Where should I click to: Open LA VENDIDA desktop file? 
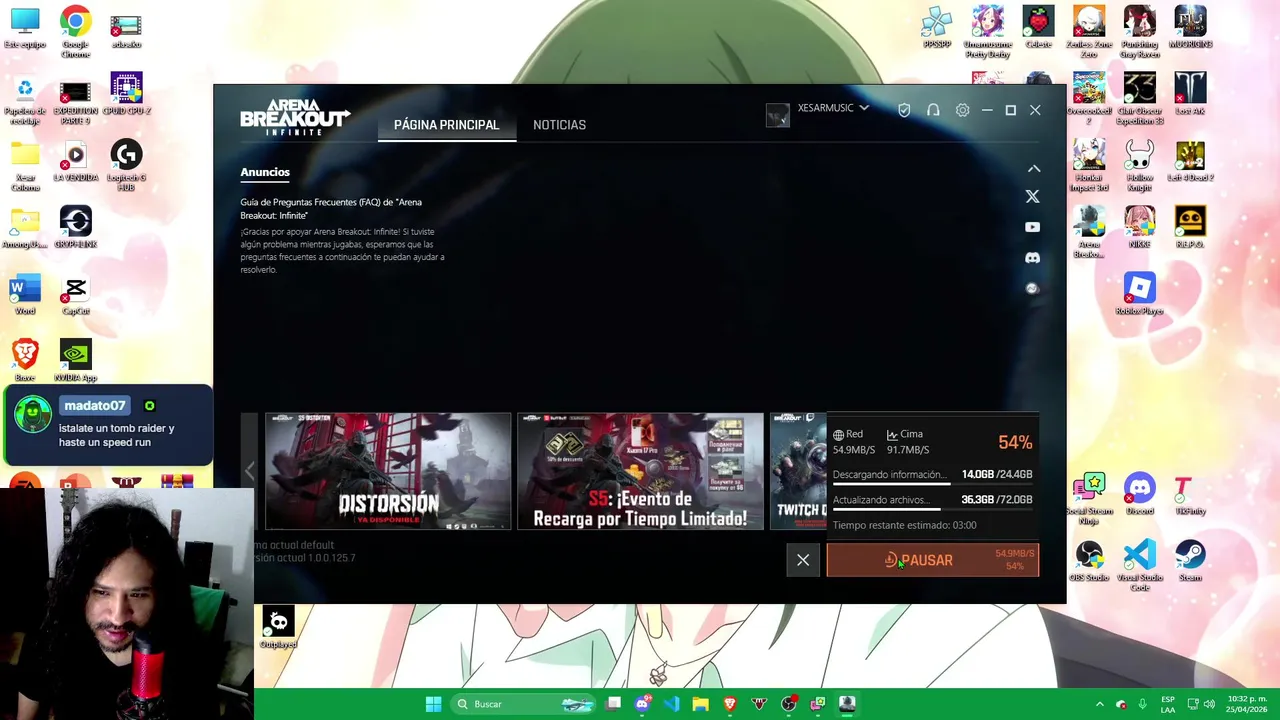(75, 161)
